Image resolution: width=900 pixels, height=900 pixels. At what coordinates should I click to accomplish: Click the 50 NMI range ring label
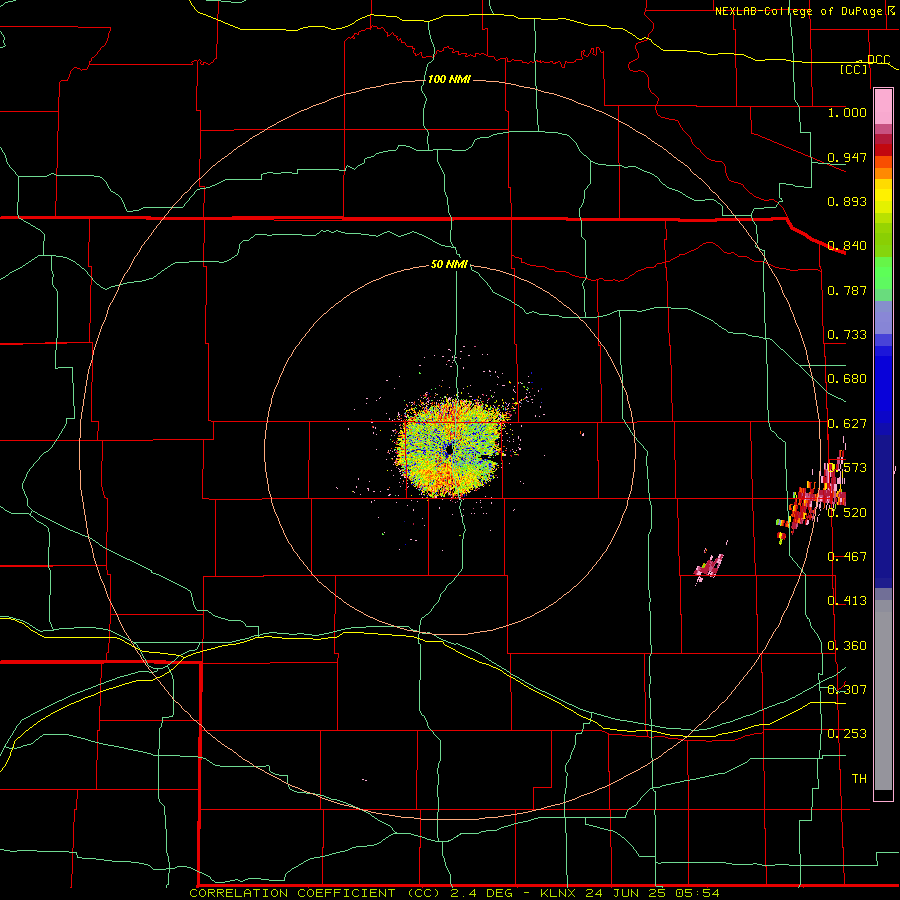point(449,264)
